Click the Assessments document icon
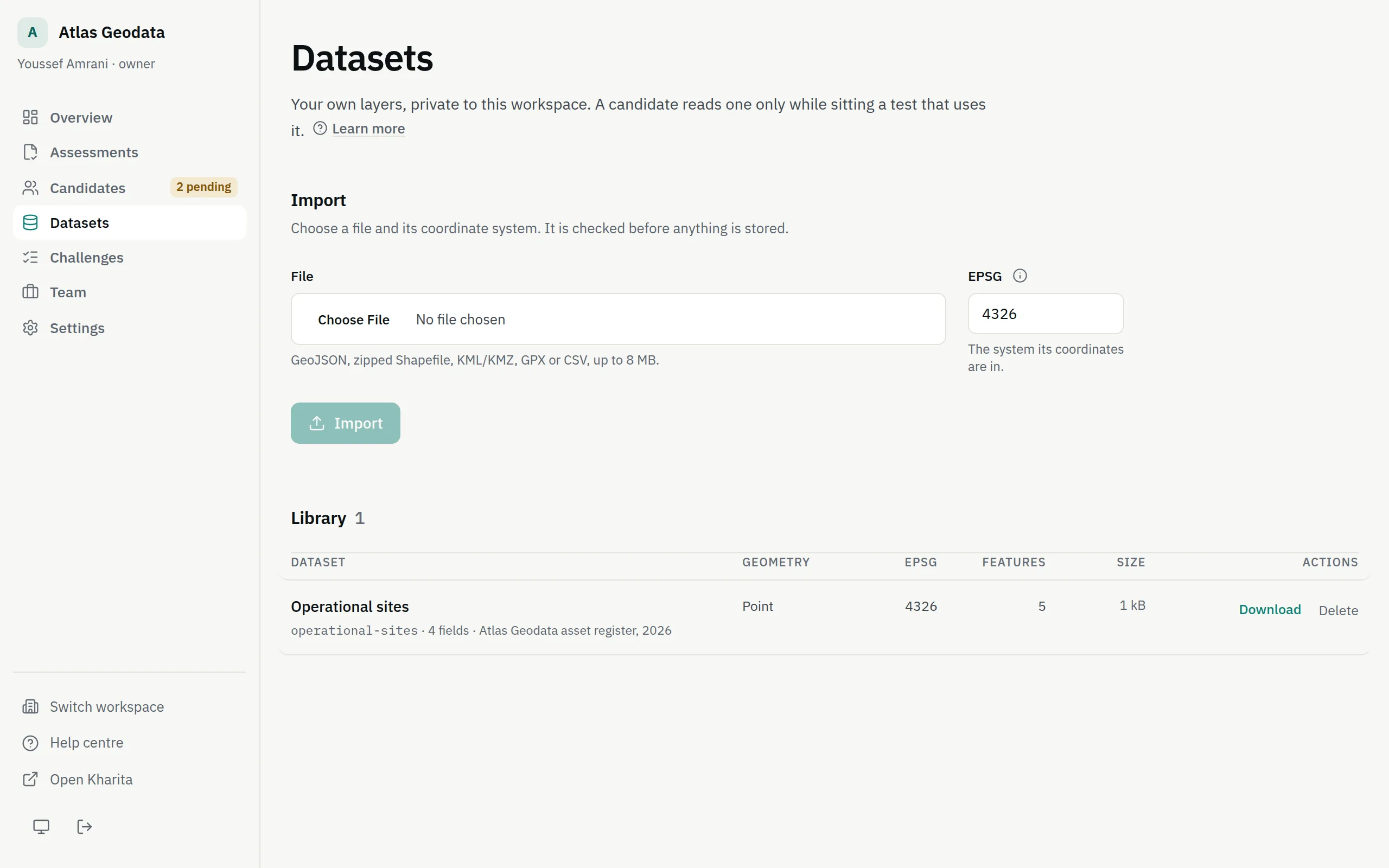Viewport: 1389px width, 868px height. pyautogui.click(x=30, y=152)
